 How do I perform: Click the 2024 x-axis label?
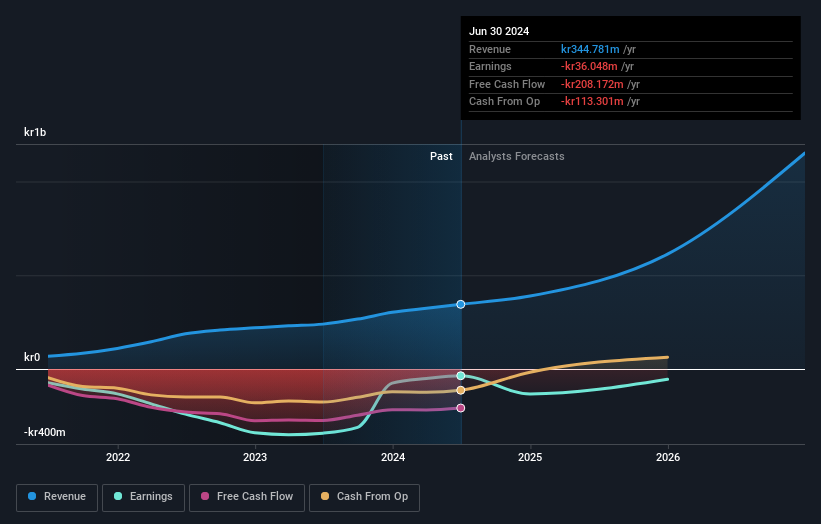(x=393, y=457)
